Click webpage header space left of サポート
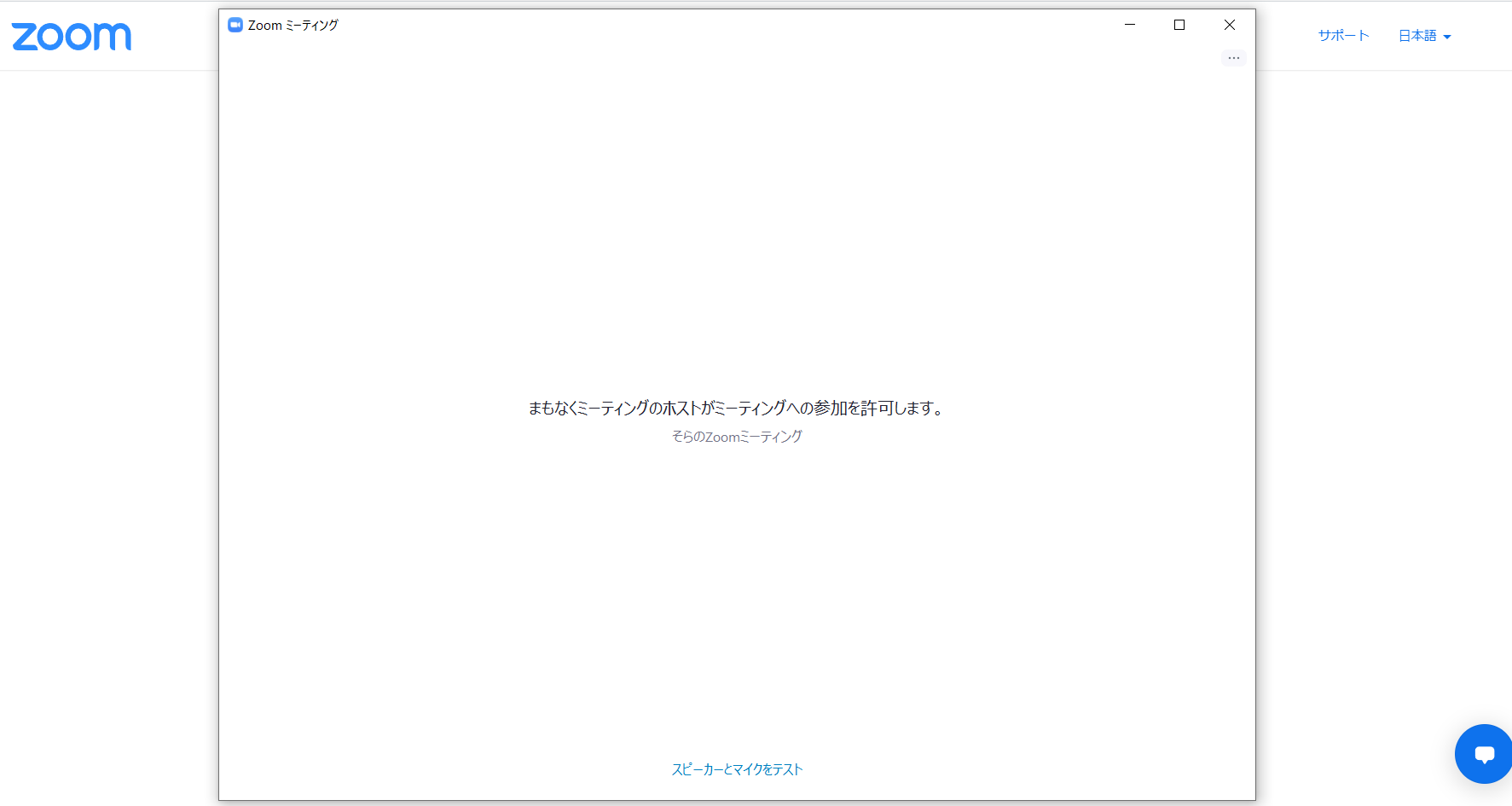 [1283, 36]
